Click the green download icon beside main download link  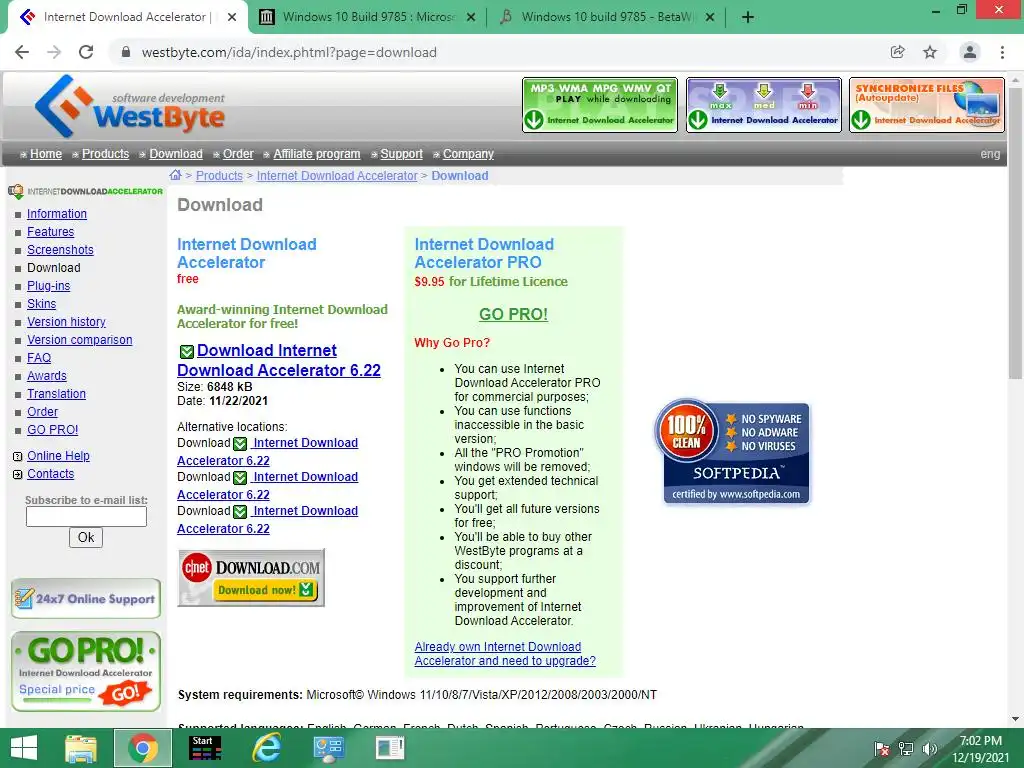click(187, 352)
